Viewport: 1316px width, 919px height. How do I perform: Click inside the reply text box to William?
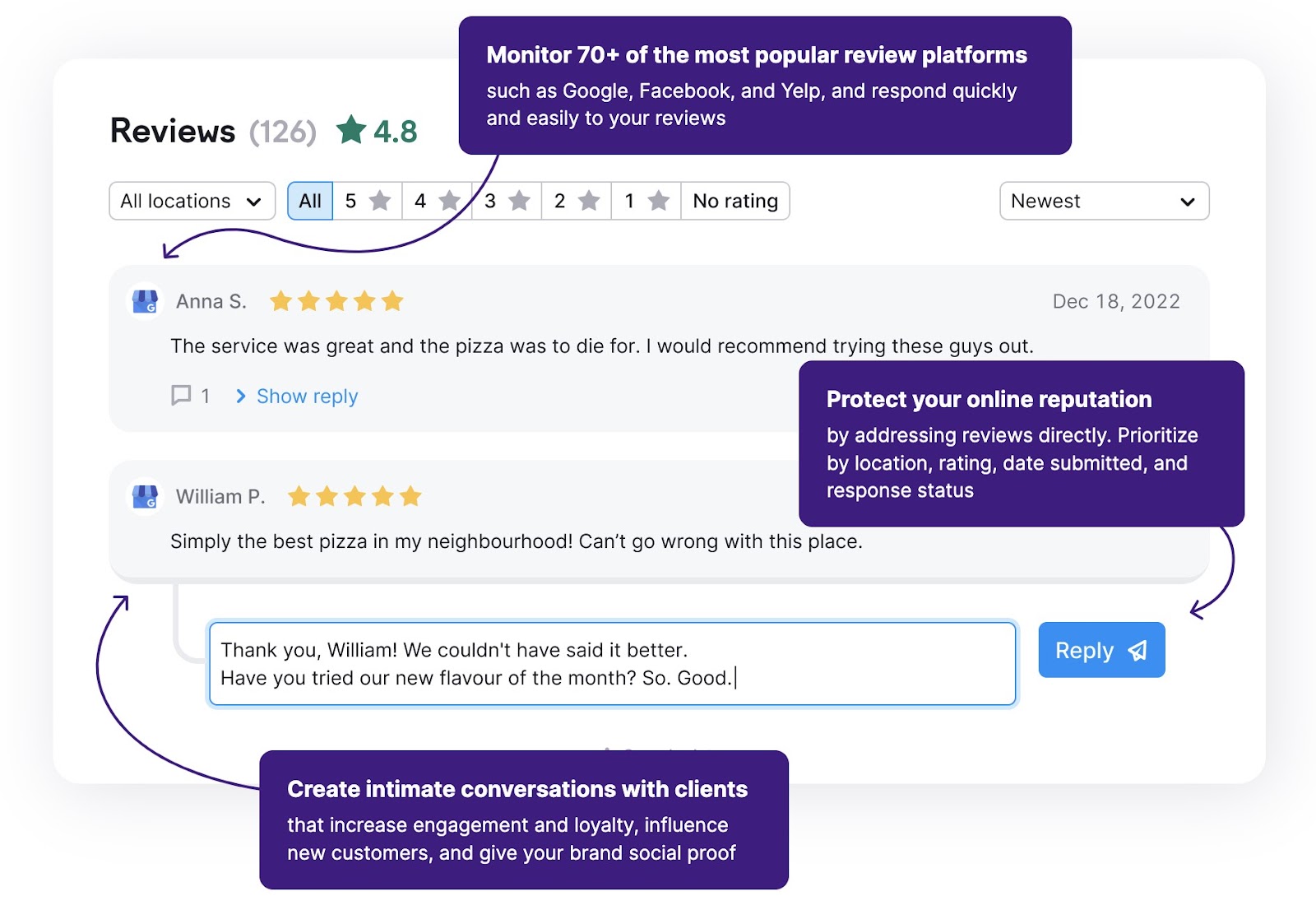[613, 663]
